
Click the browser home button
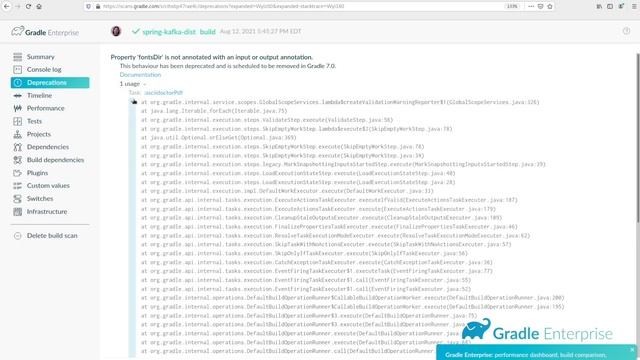click(x=39, y=7)
